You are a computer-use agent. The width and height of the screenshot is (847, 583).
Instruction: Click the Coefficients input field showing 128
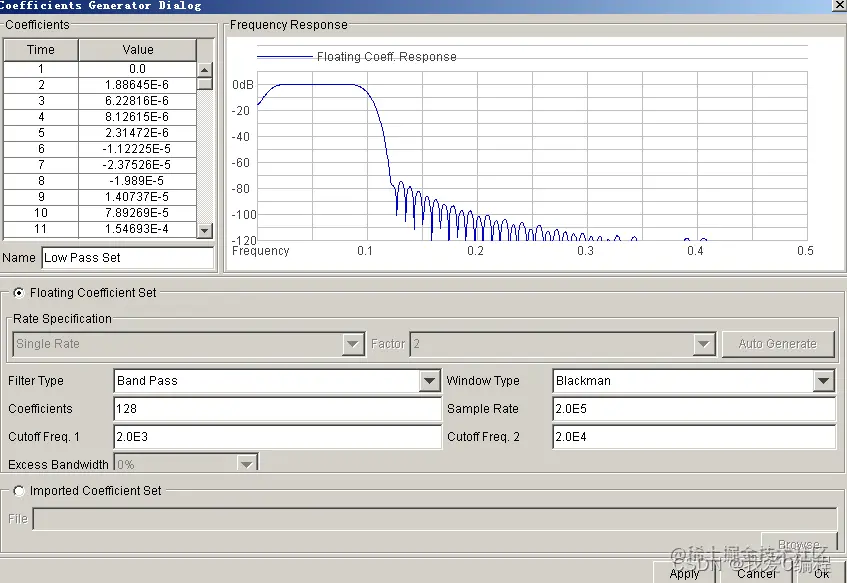coord(278,409)
